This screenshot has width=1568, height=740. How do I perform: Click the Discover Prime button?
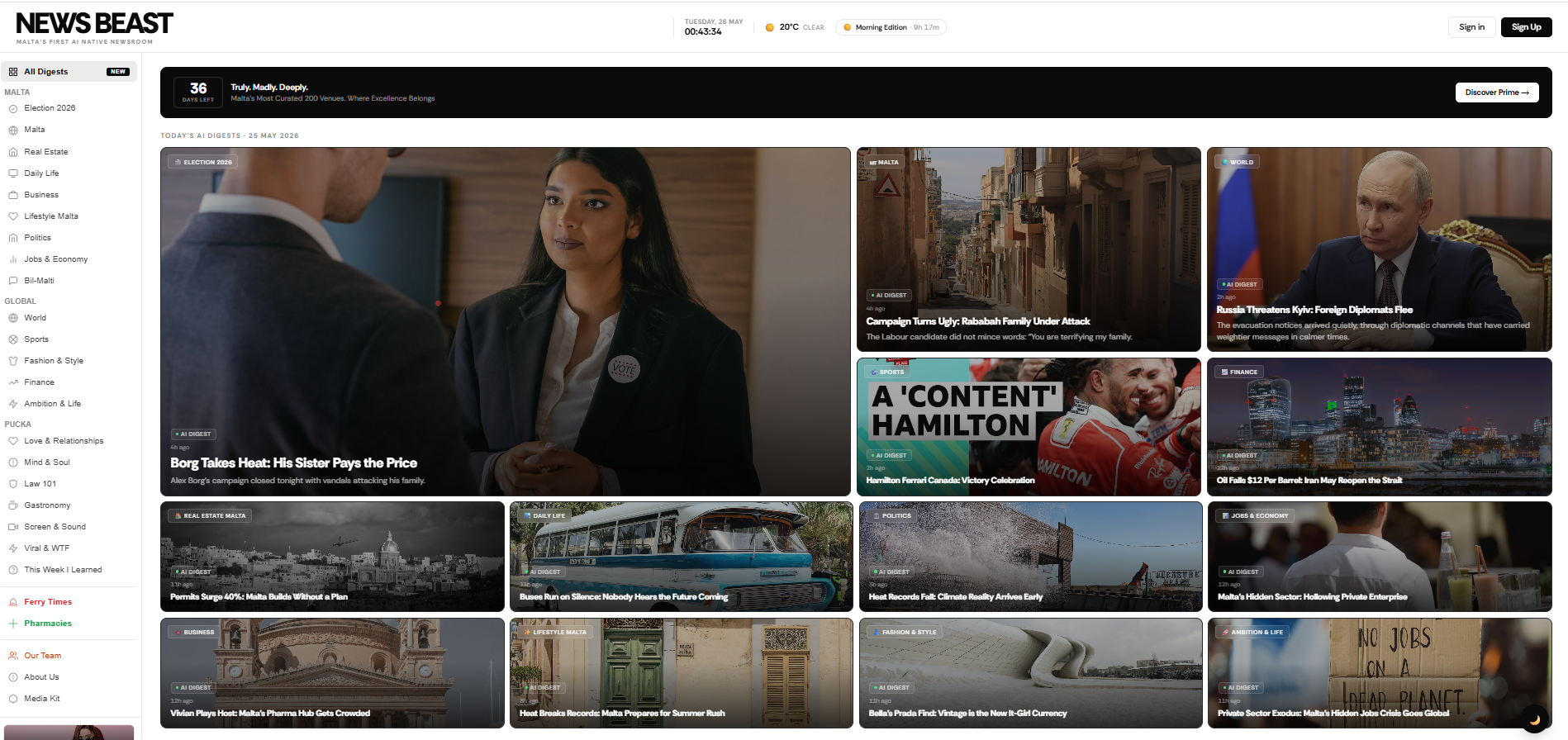[1497, 92]
